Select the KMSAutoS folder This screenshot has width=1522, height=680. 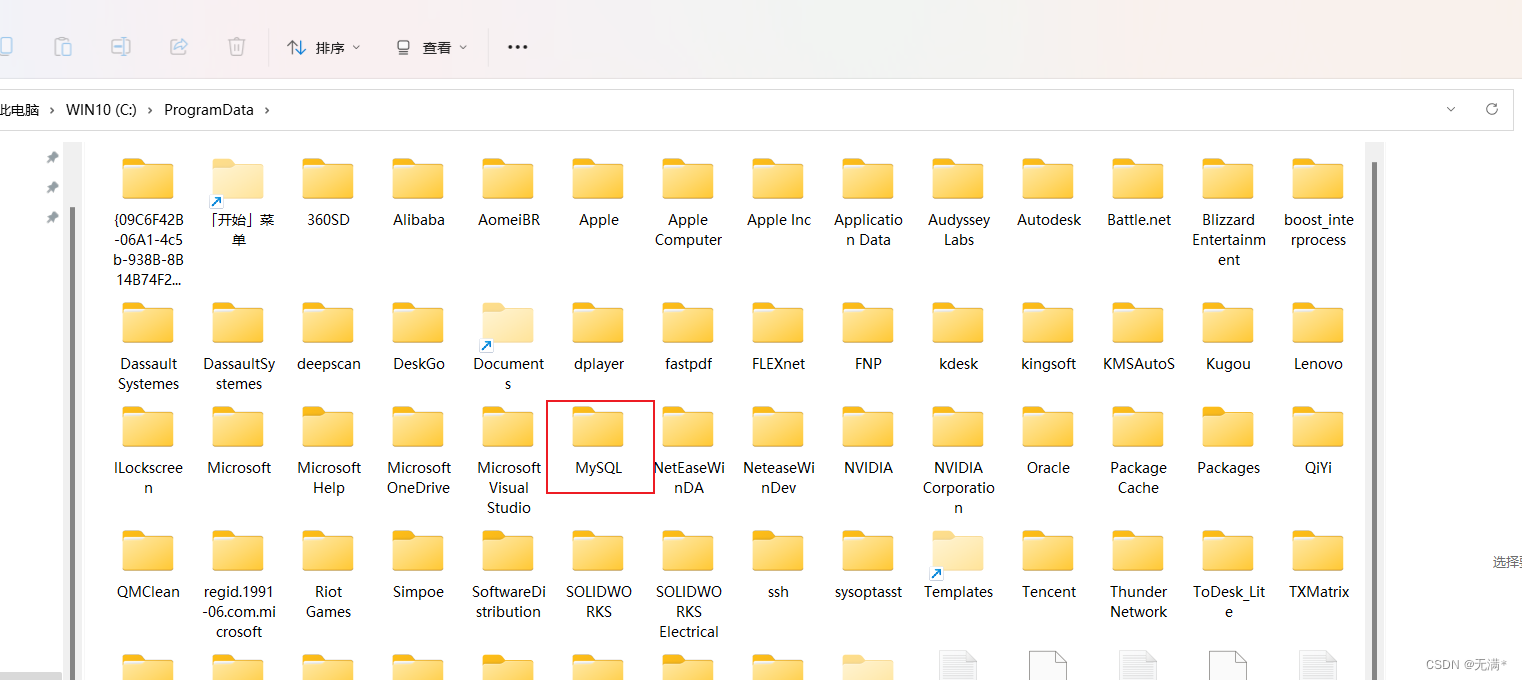click(1138, 337)
